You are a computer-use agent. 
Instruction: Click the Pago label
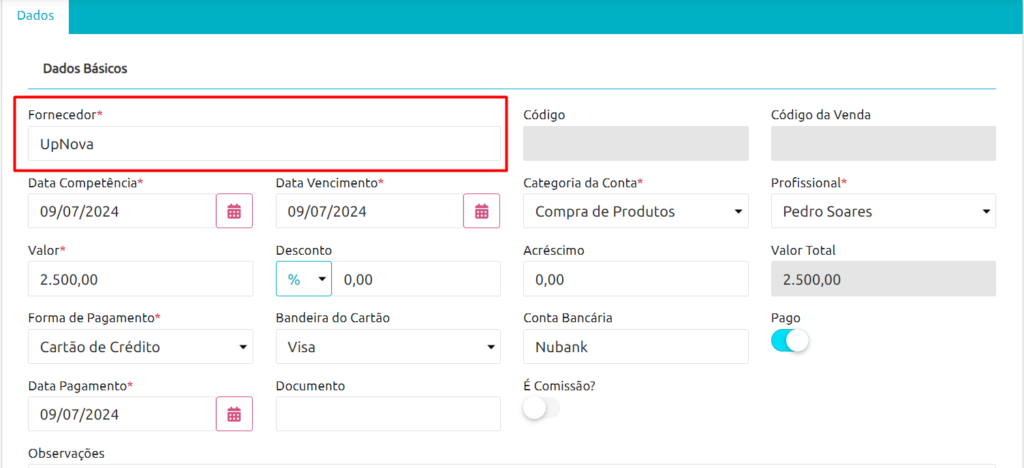pyautogui.click(x=786, y=318)
